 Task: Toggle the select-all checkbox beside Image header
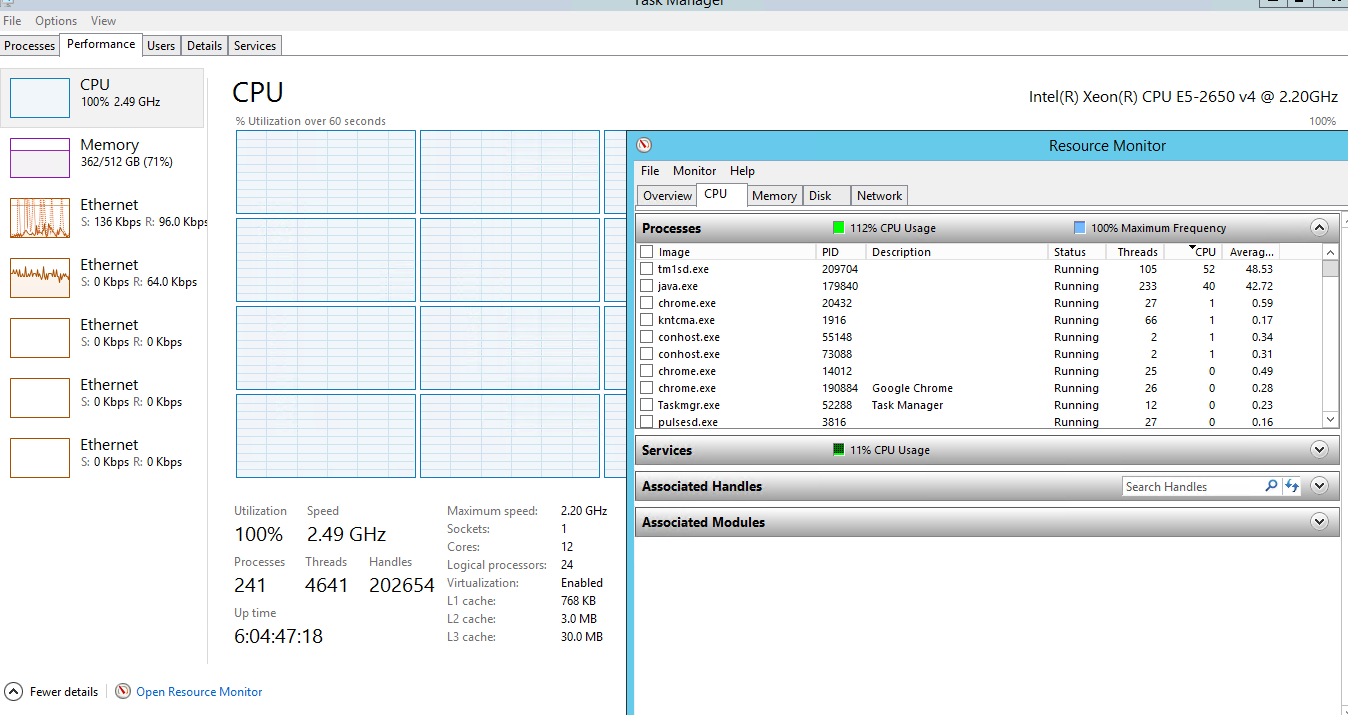coord(647,252)
